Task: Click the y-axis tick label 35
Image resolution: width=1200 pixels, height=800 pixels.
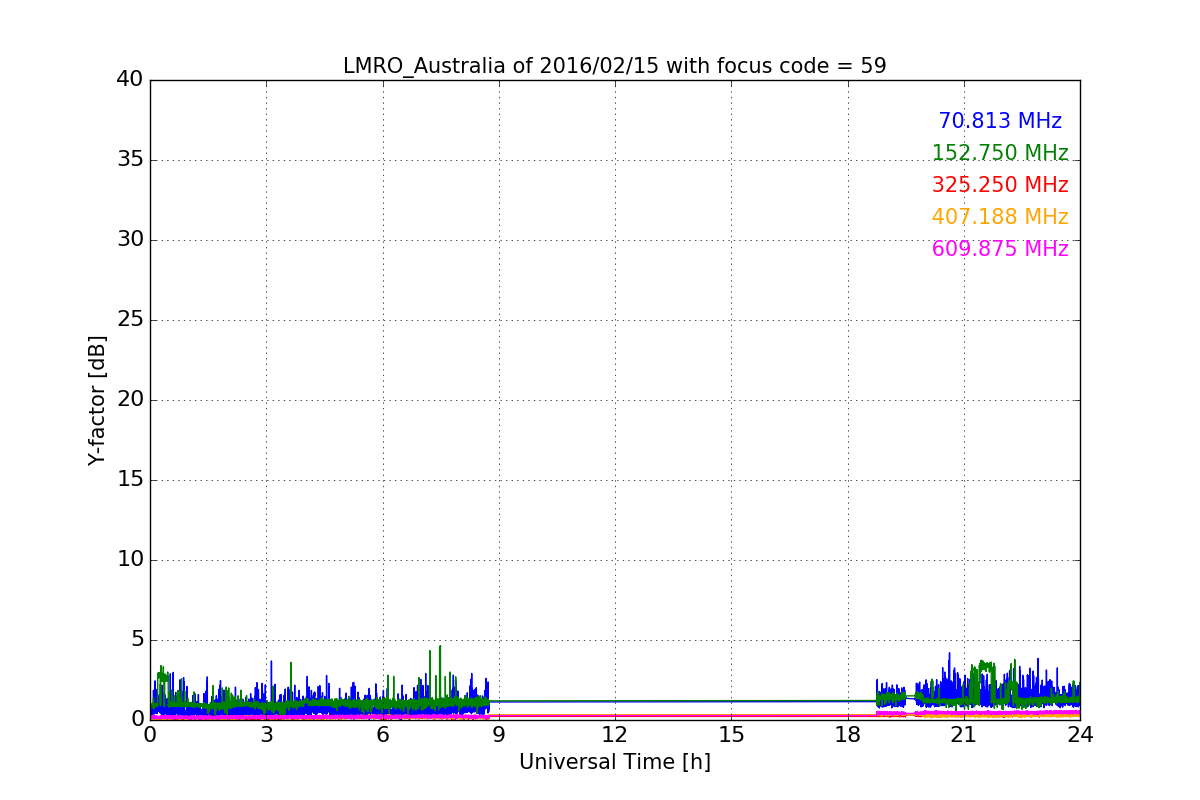Action: point(129,160)
